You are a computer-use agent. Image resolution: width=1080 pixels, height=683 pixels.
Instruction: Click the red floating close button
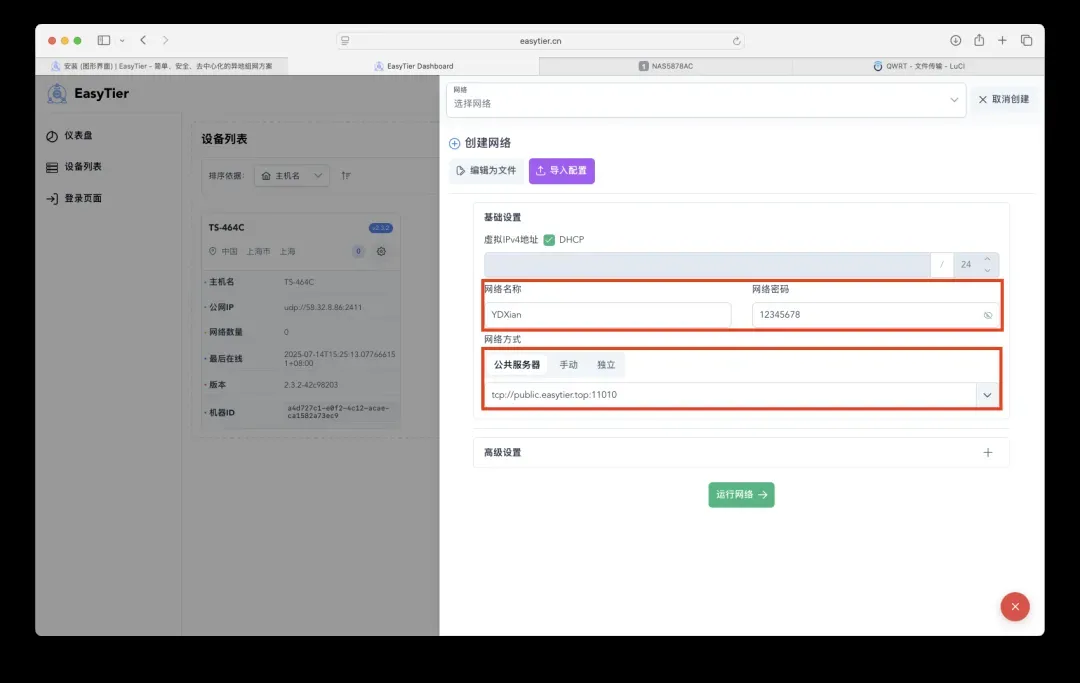(1015, 606)
